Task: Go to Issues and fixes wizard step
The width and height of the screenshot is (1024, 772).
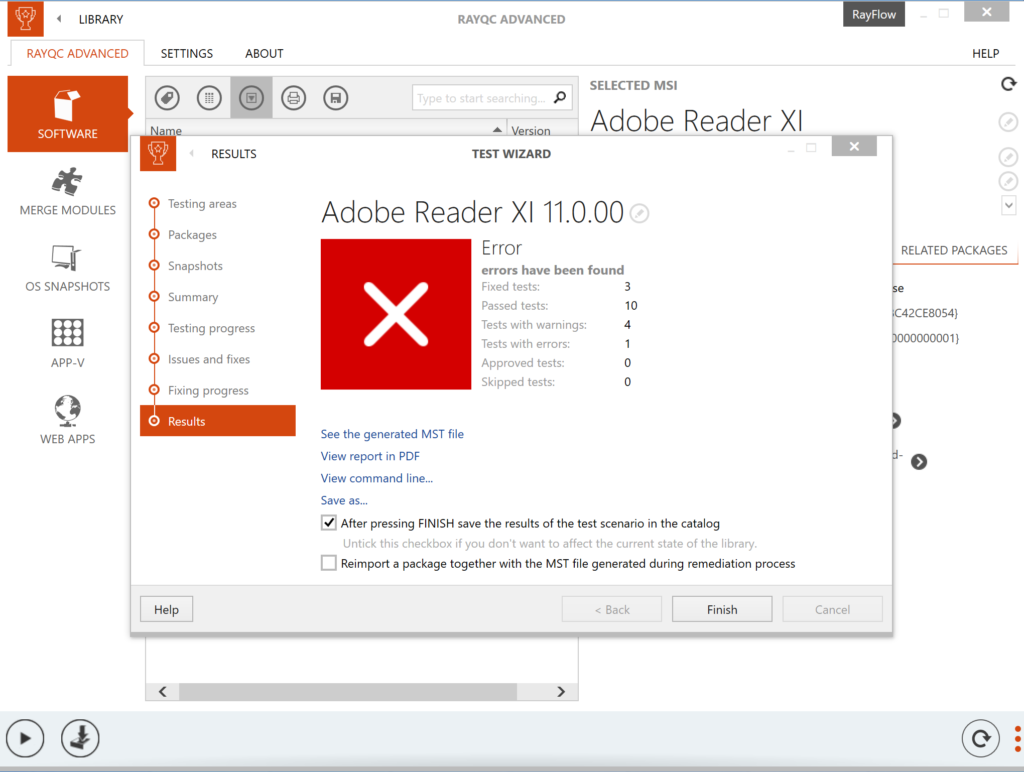Action: click(x=208, y=359)
